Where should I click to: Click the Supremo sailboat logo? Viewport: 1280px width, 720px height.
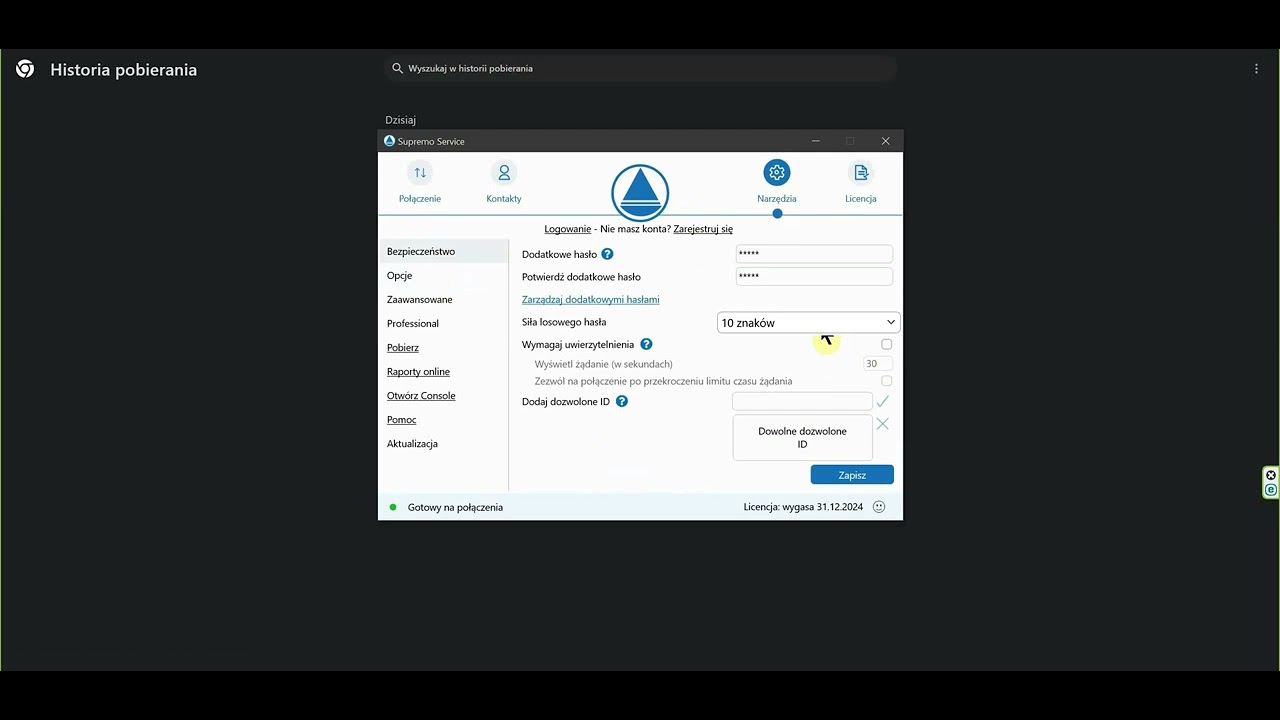point(640,193)
